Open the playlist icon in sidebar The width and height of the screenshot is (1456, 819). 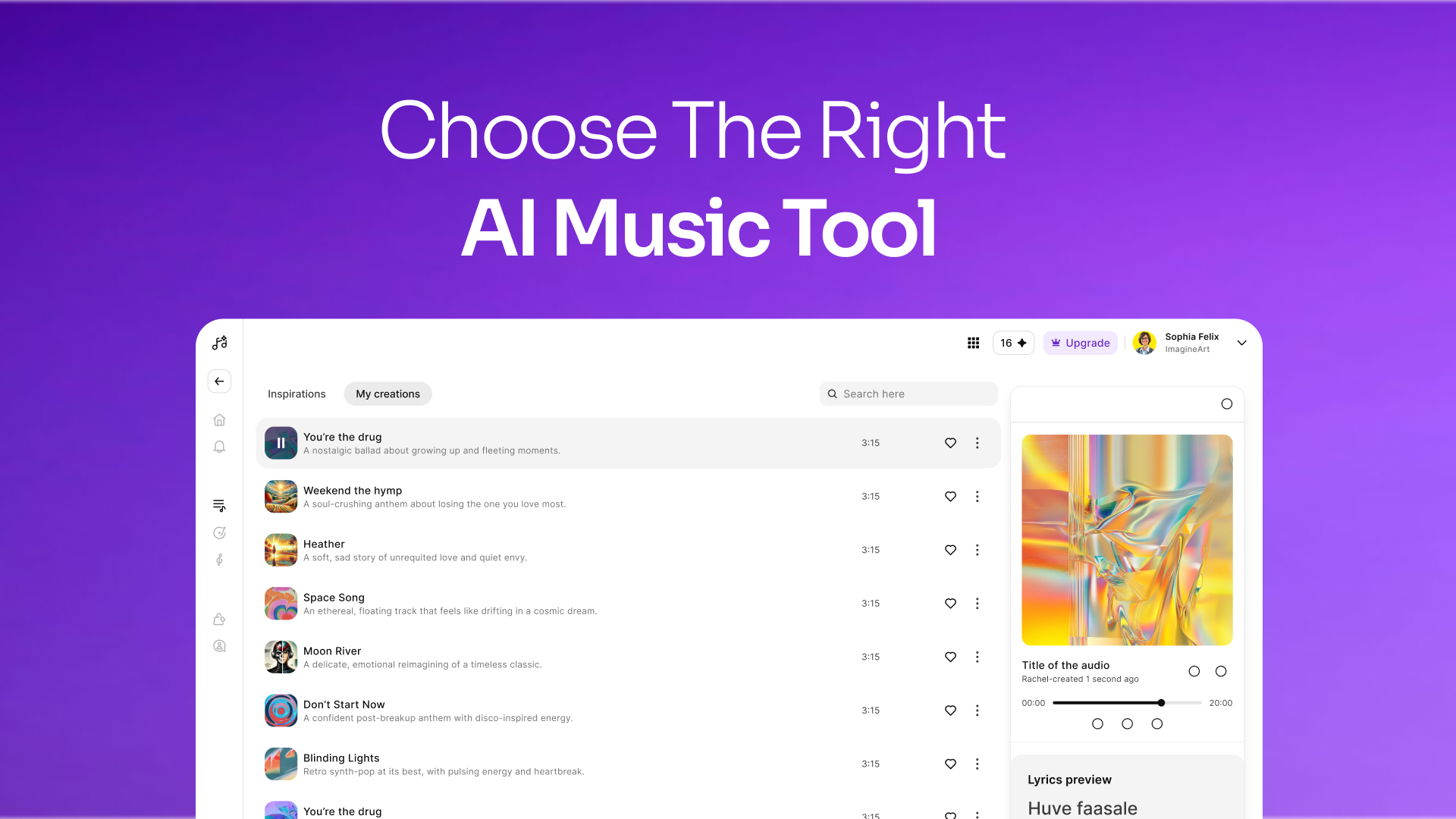coord(219,506)
